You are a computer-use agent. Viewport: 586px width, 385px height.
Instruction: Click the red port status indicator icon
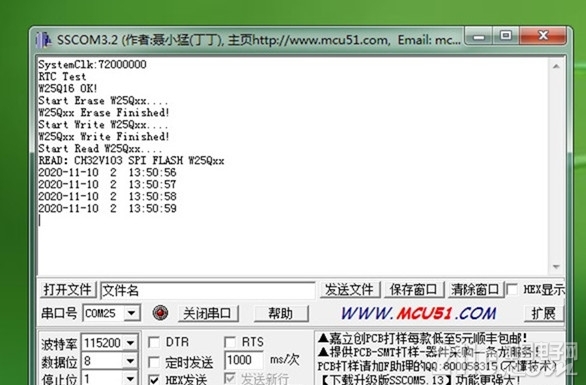[x=160, y=313]
